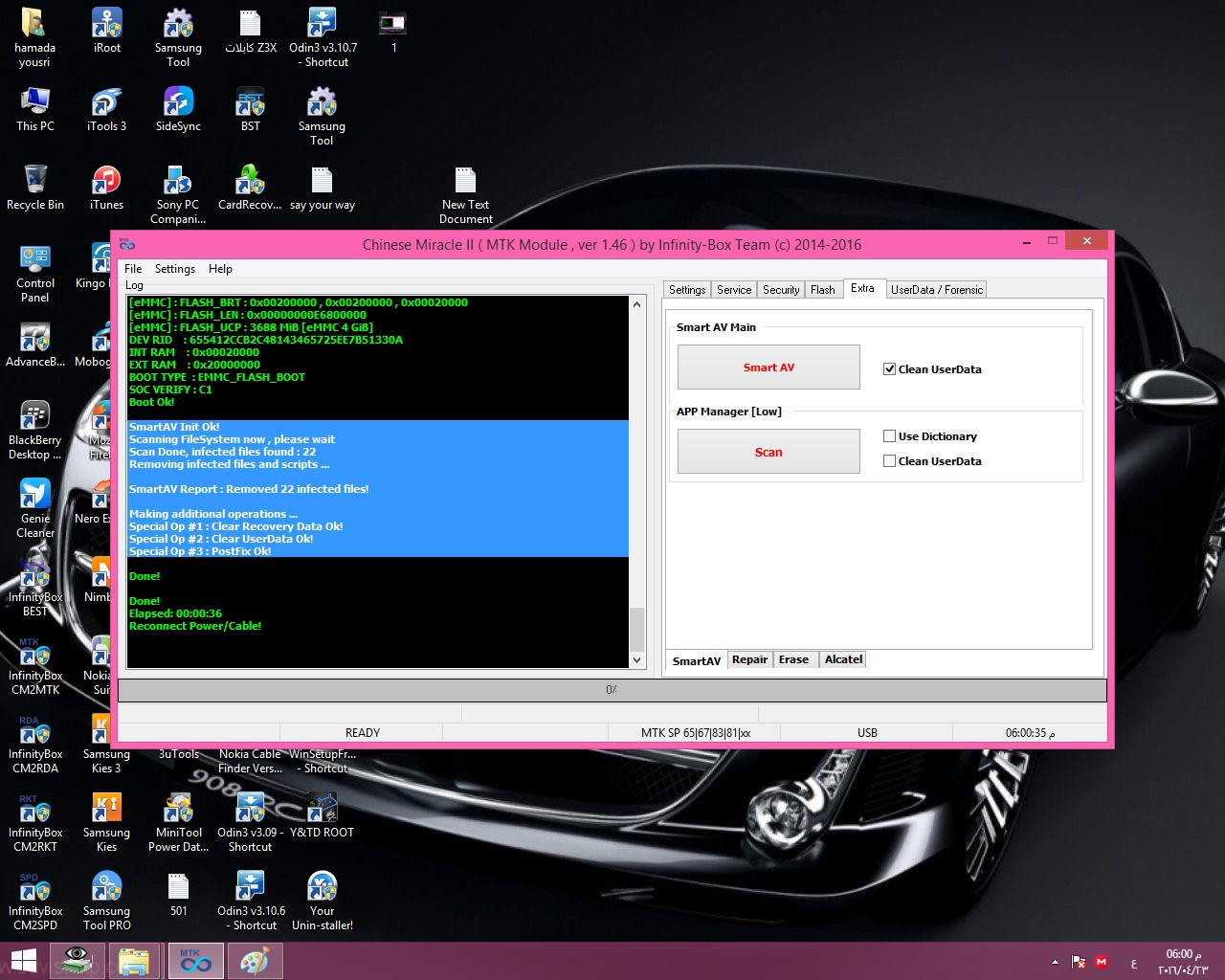This screenshot has height=980, width=1225.
Task: Click the MTK Infinity taskbar icon
Action: [x=195, y=962]
